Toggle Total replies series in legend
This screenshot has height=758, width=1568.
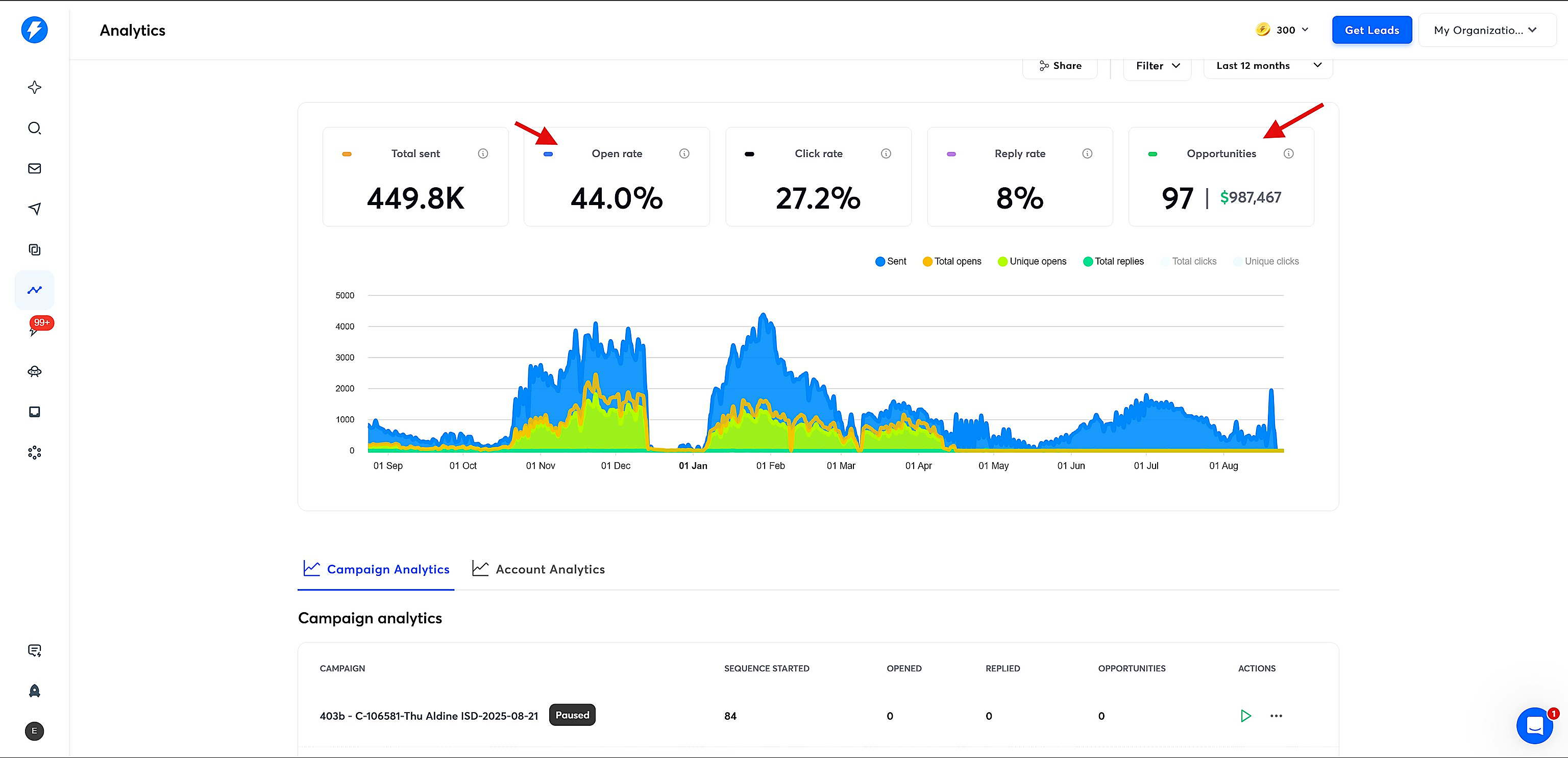pyautogui.click(x=1113, y=261)
